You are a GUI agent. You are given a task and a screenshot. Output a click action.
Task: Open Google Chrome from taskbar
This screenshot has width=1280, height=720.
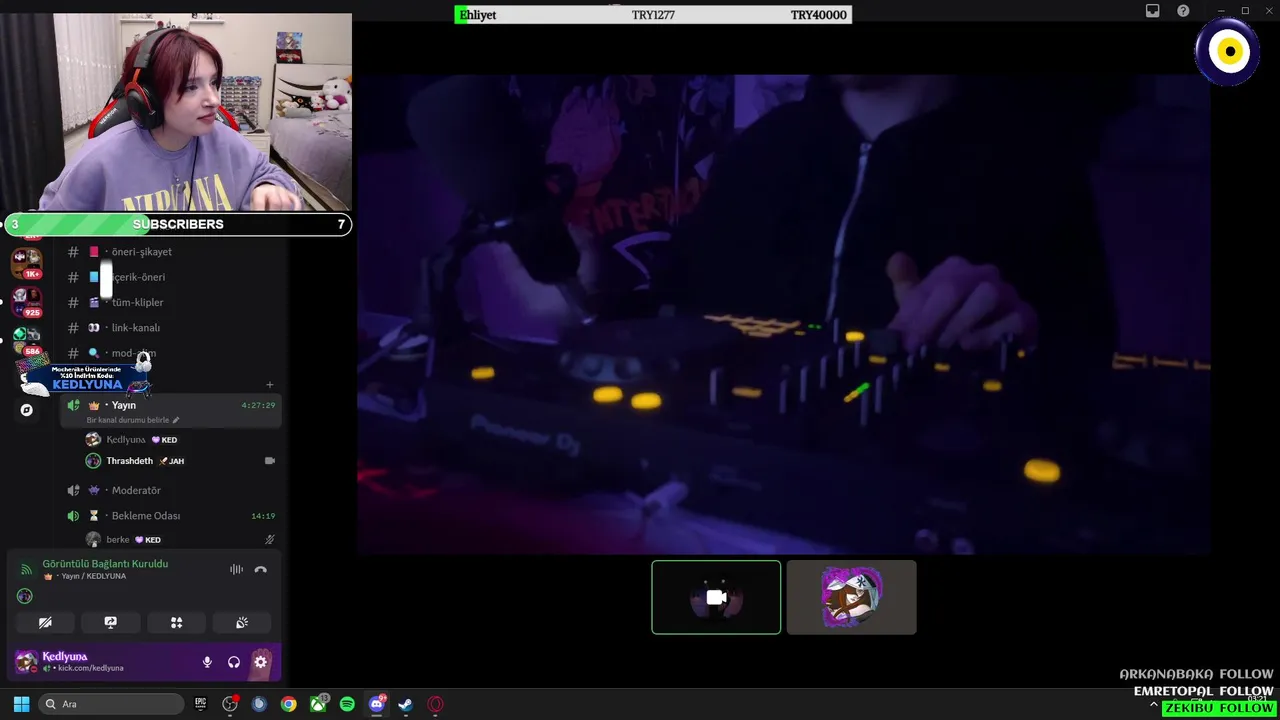288,704
